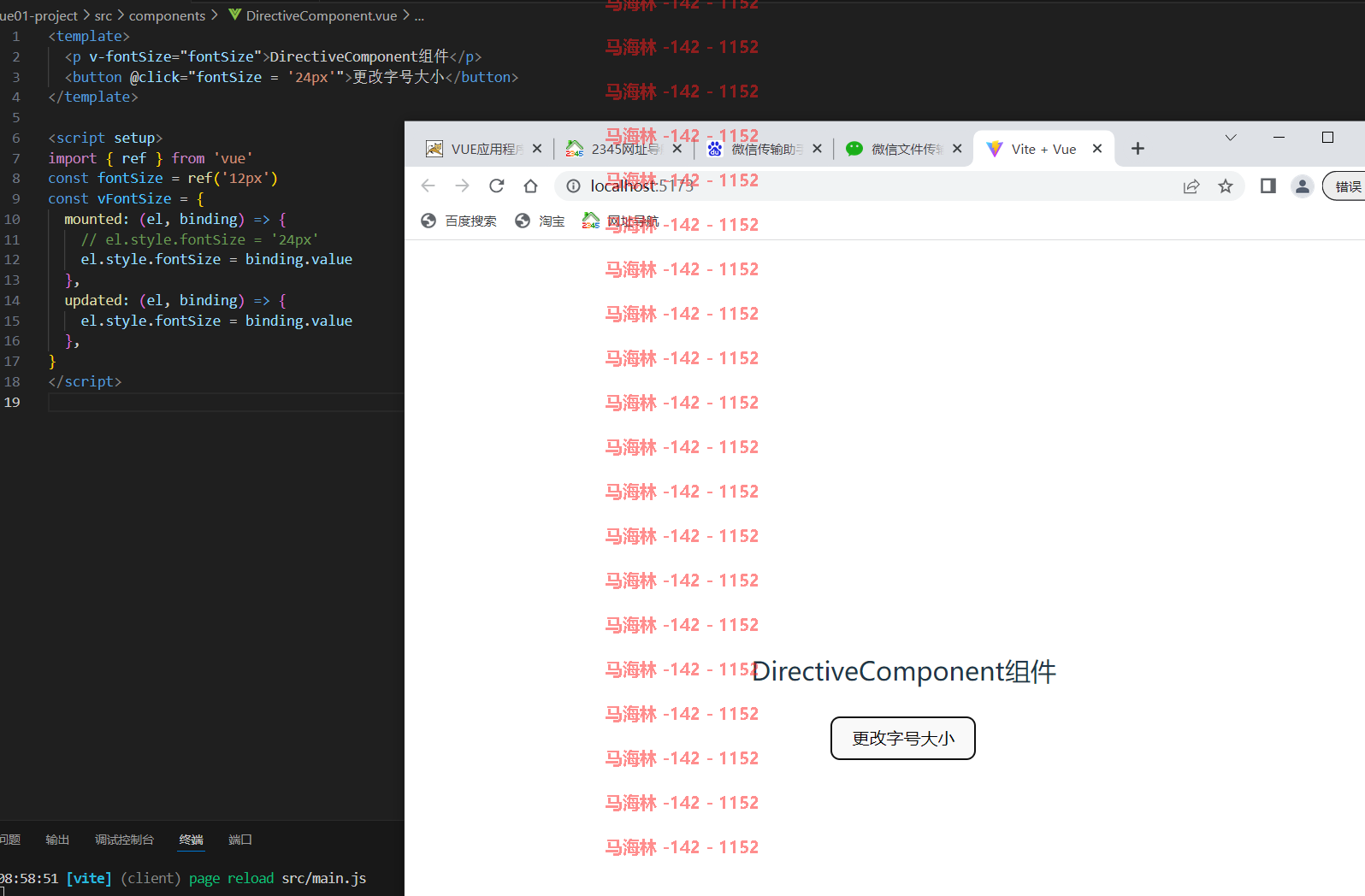Switch to the 2345网址导航 tab
Screen dimensions: 1365x896
pos(625,149)
